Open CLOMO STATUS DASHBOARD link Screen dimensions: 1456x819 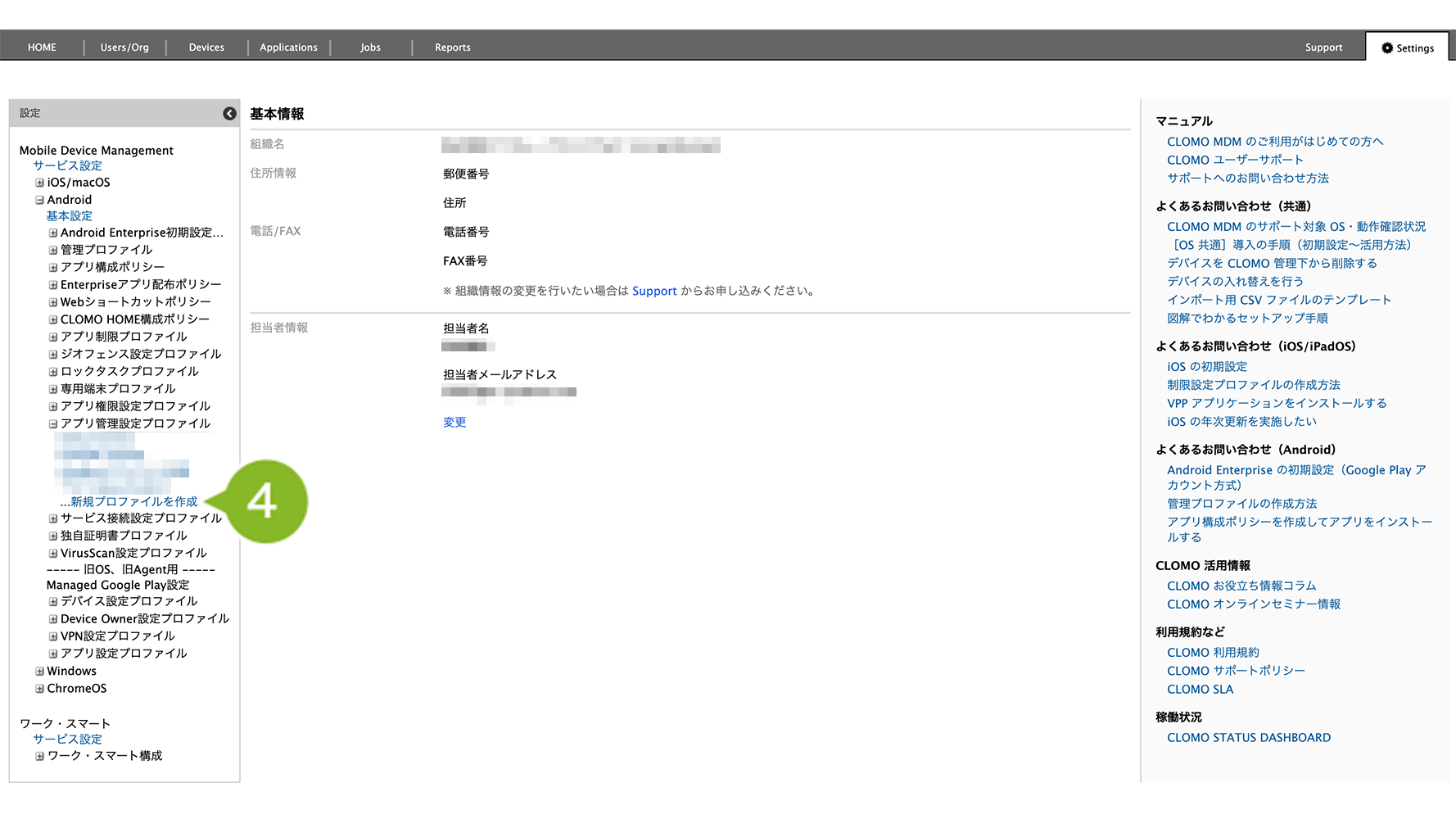1249,738
